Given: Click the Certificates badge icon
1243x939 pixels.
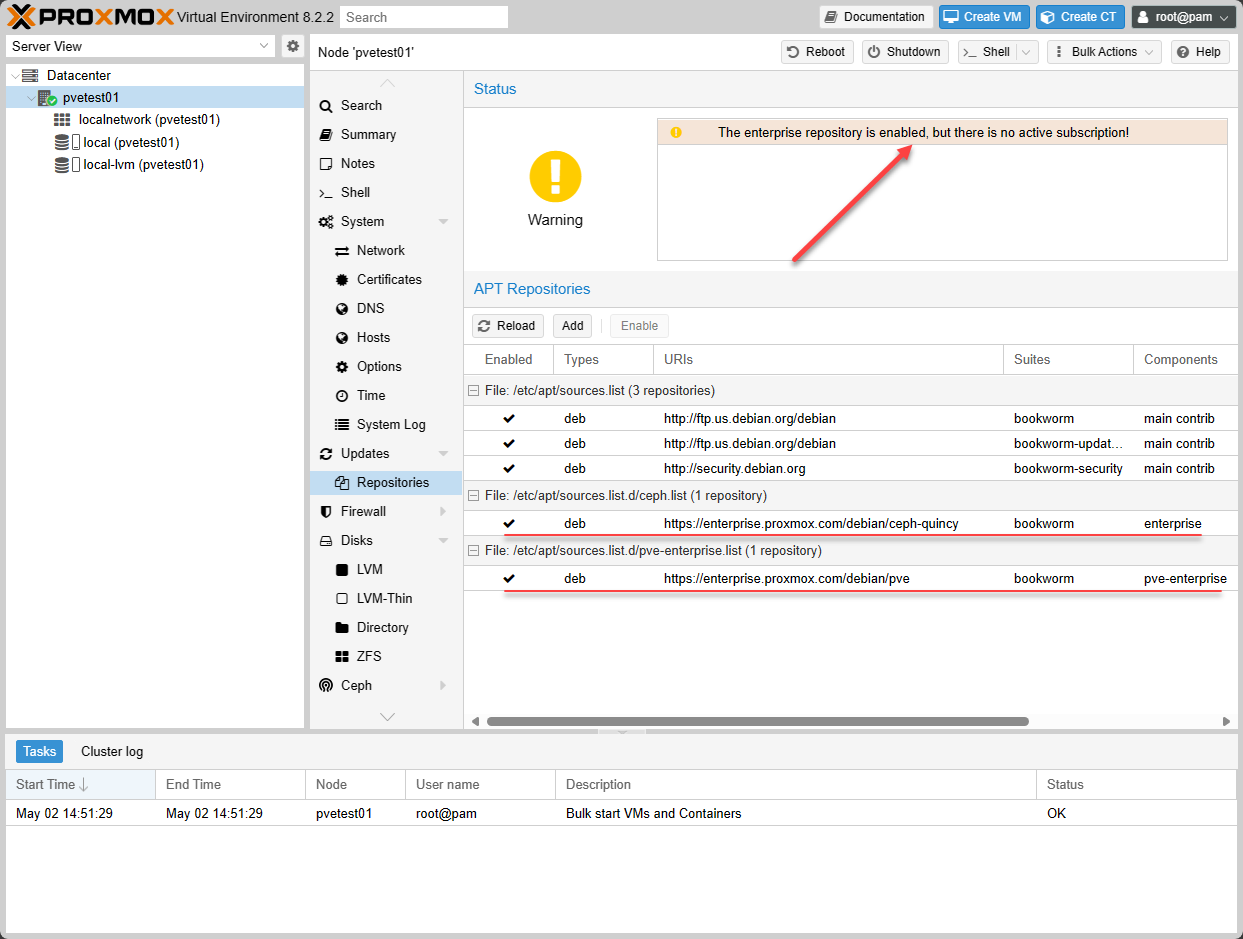Looking at the screenshot, I should [x=342, y=280].
